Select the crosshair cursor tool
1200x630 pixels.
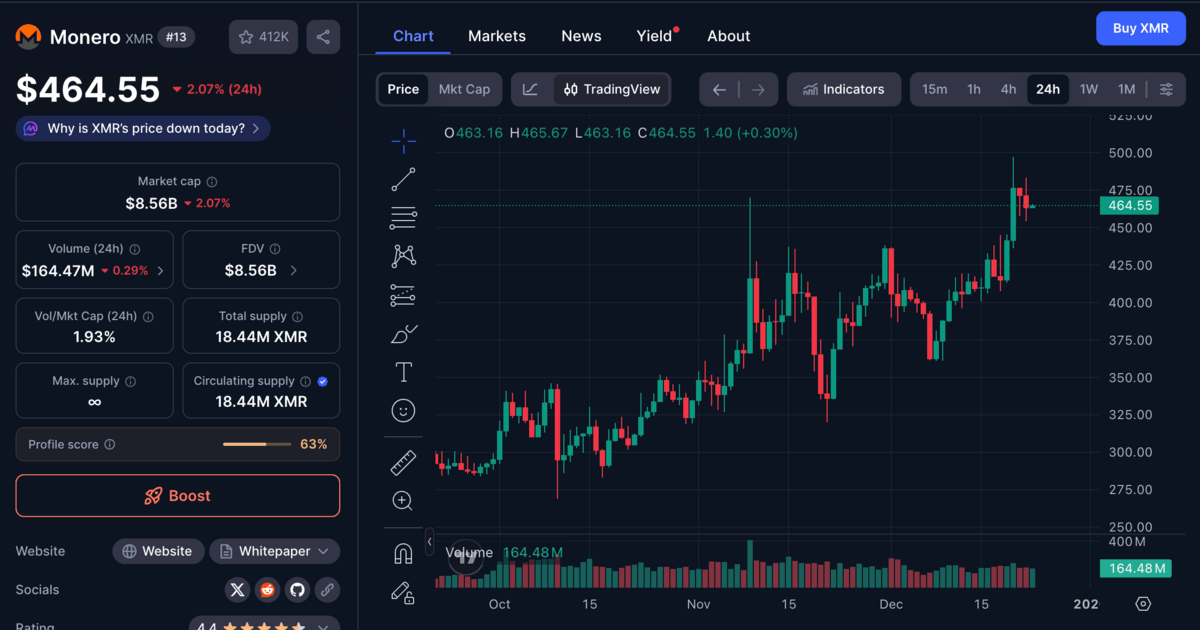[x=404, y=141]
